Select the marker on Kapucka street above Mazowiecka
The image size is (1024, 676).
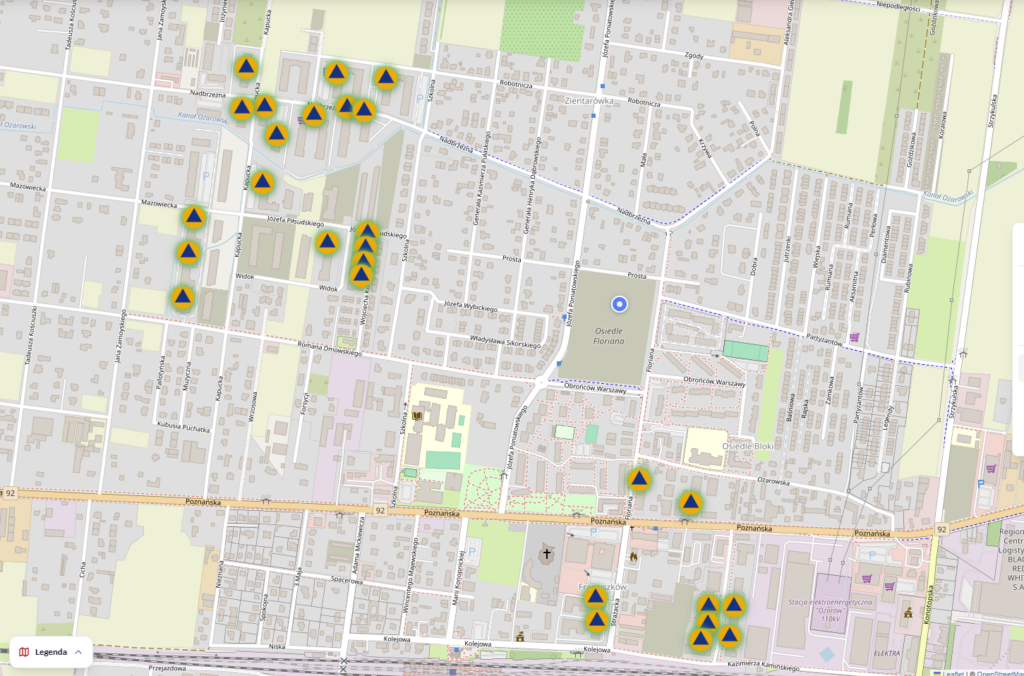[262, 182]
